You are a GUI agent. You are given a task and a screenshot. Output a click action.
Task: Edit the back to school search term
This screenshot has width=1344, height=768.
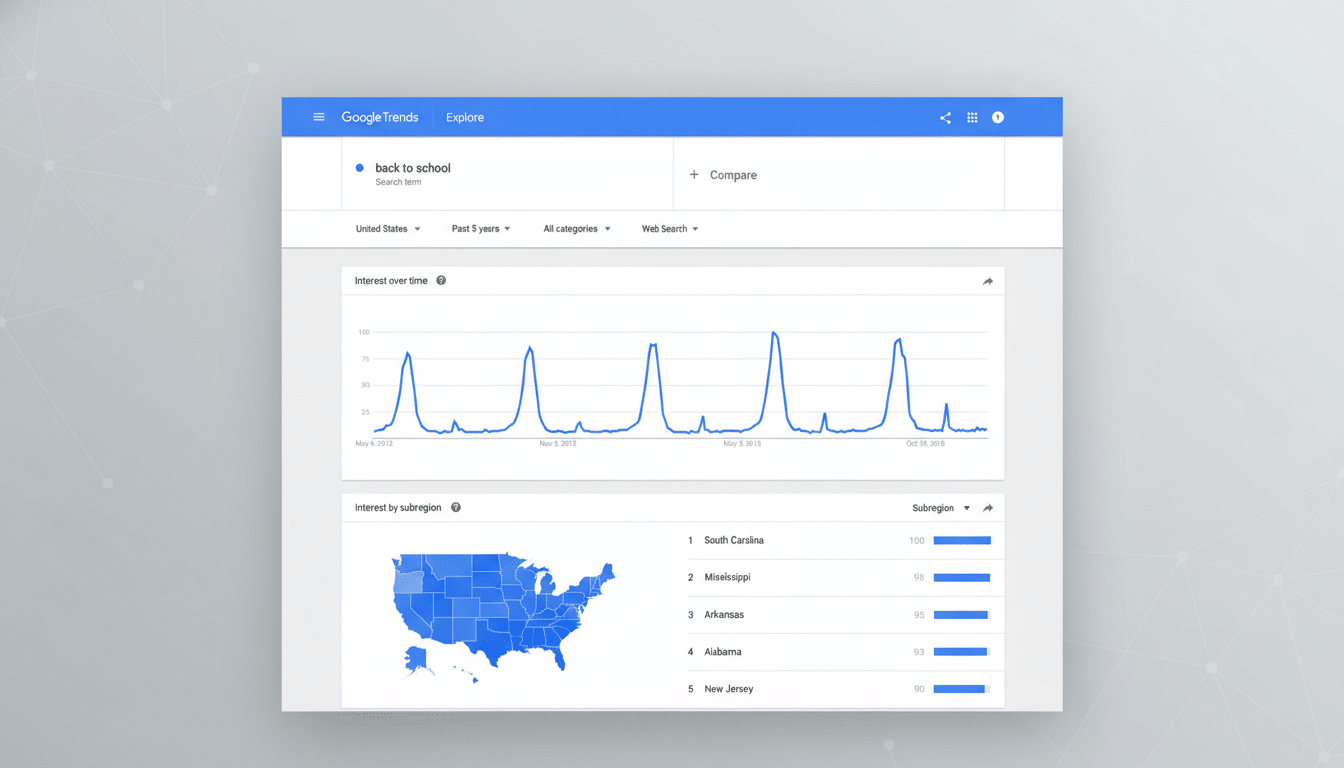point(413,168)
